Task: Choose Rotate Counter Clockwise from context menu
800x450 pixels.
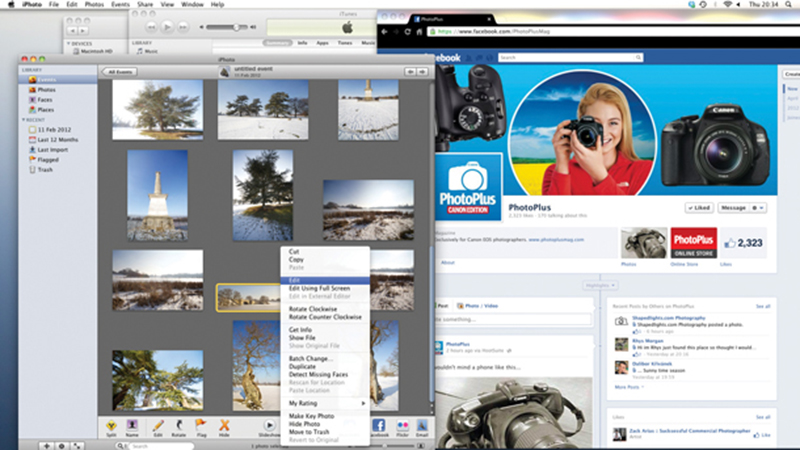Action: pos(325,317)
